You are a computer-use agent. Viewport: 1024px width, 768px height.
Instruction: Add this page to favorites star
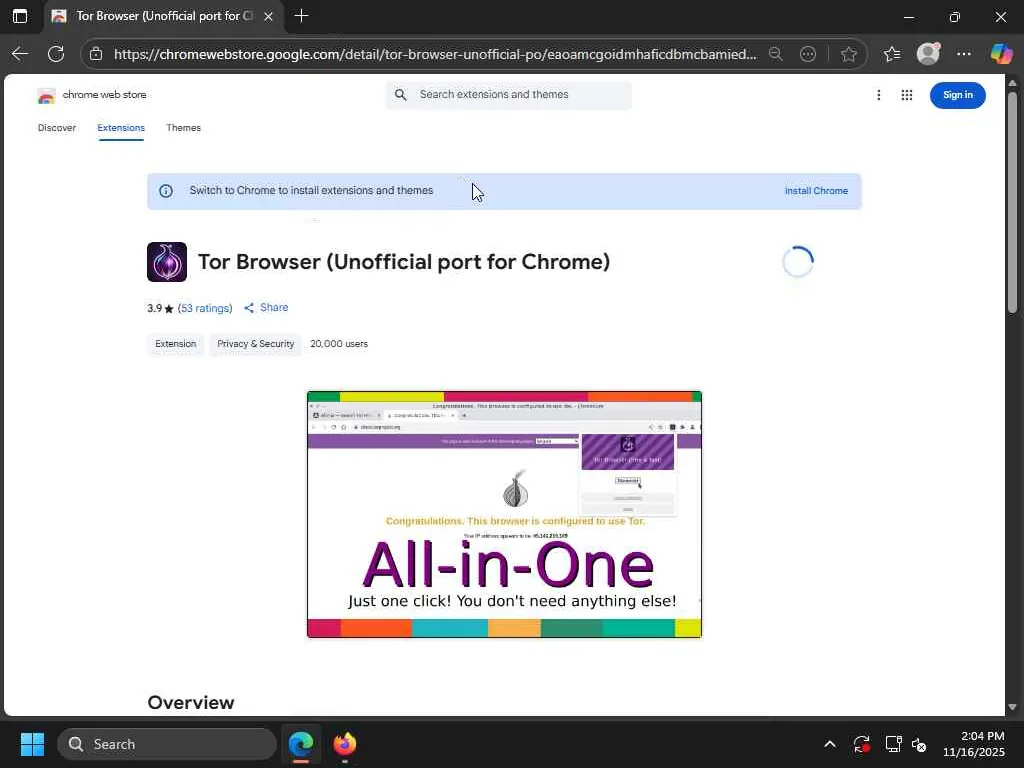[848, 54]
